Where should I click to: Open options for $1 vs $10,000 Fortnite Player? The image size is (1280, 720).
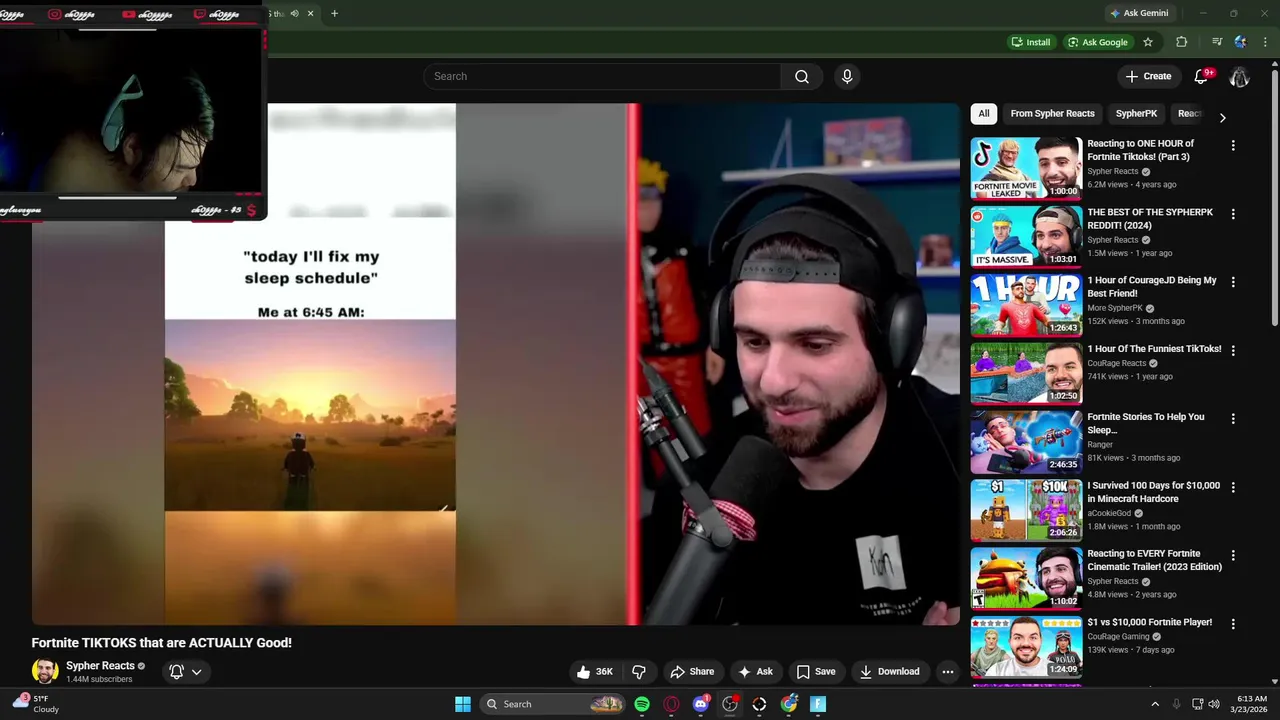[1233, 623]
